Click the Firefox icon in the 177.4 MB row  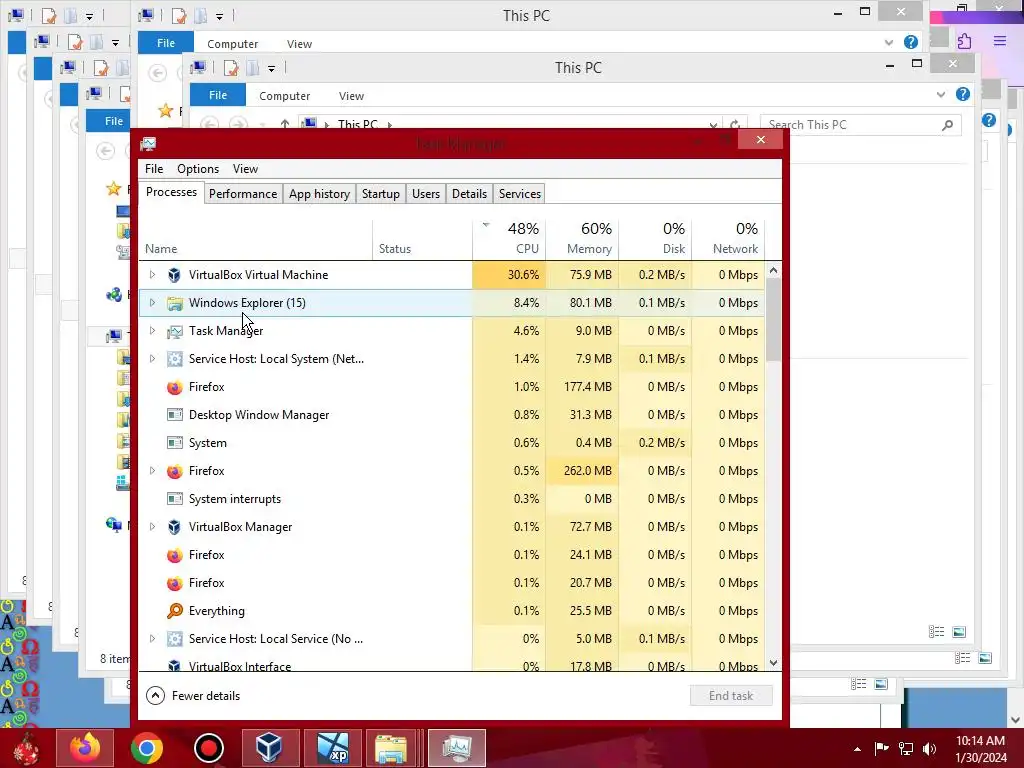point(174,387)
